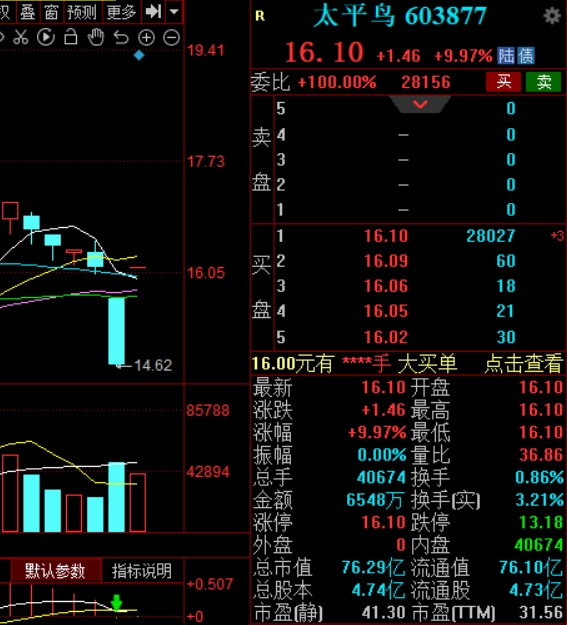
Task: Click the green down-arrow indicator signal
Action: pos(116,603)
